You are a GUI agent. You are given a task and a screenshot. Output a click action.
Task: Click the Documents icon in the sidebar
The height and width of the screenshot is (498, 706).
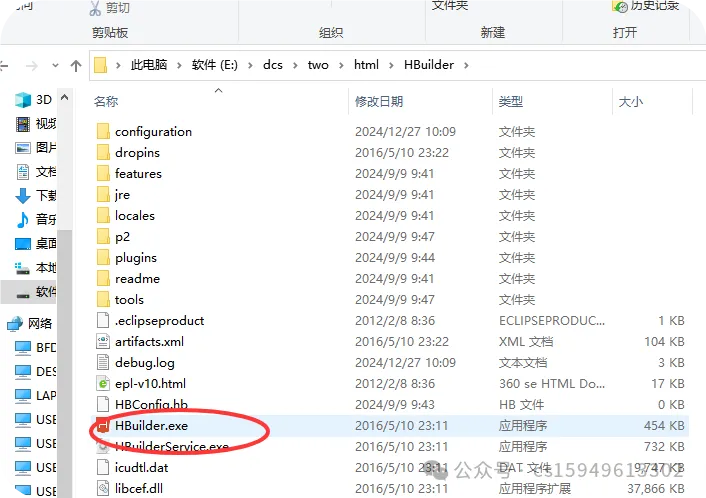[x=23, y=172]
